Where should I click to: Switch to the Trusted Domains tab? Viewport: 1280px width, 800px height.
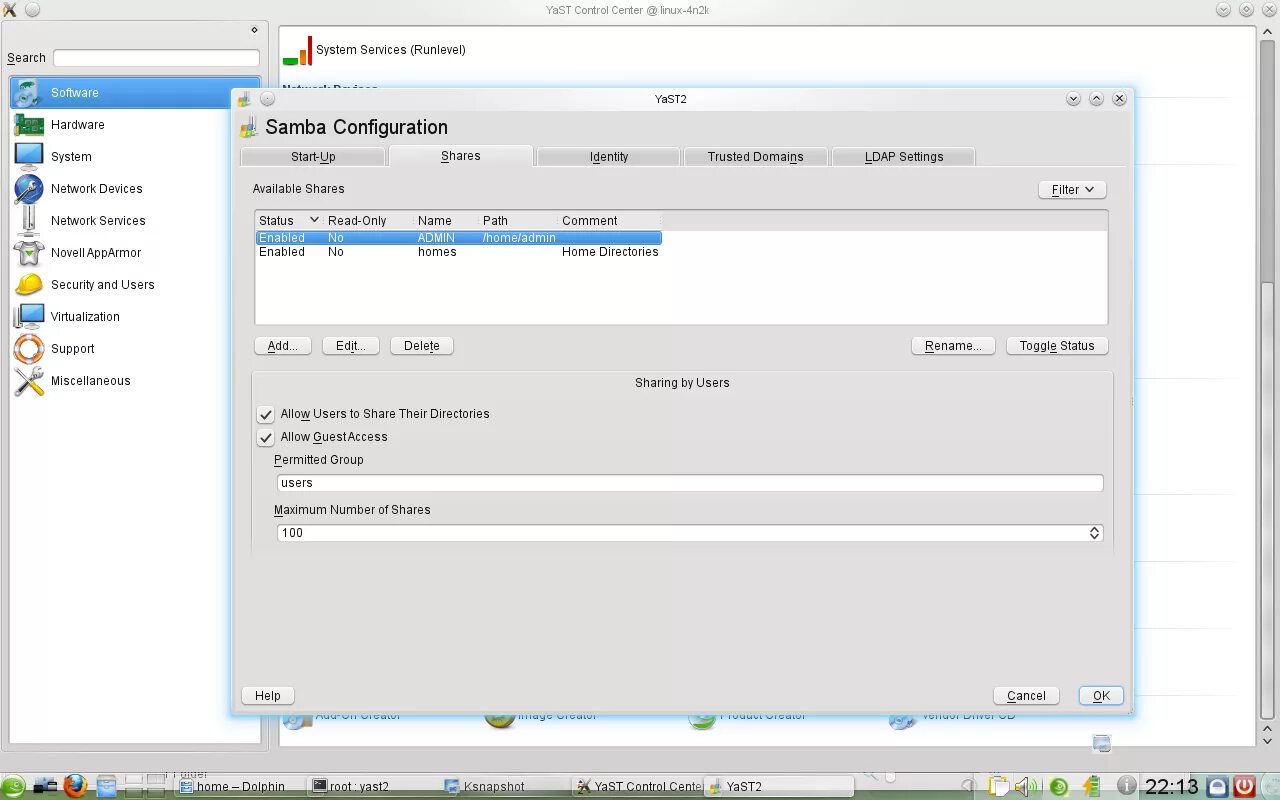pyautogui.click(x=756, y=157)
